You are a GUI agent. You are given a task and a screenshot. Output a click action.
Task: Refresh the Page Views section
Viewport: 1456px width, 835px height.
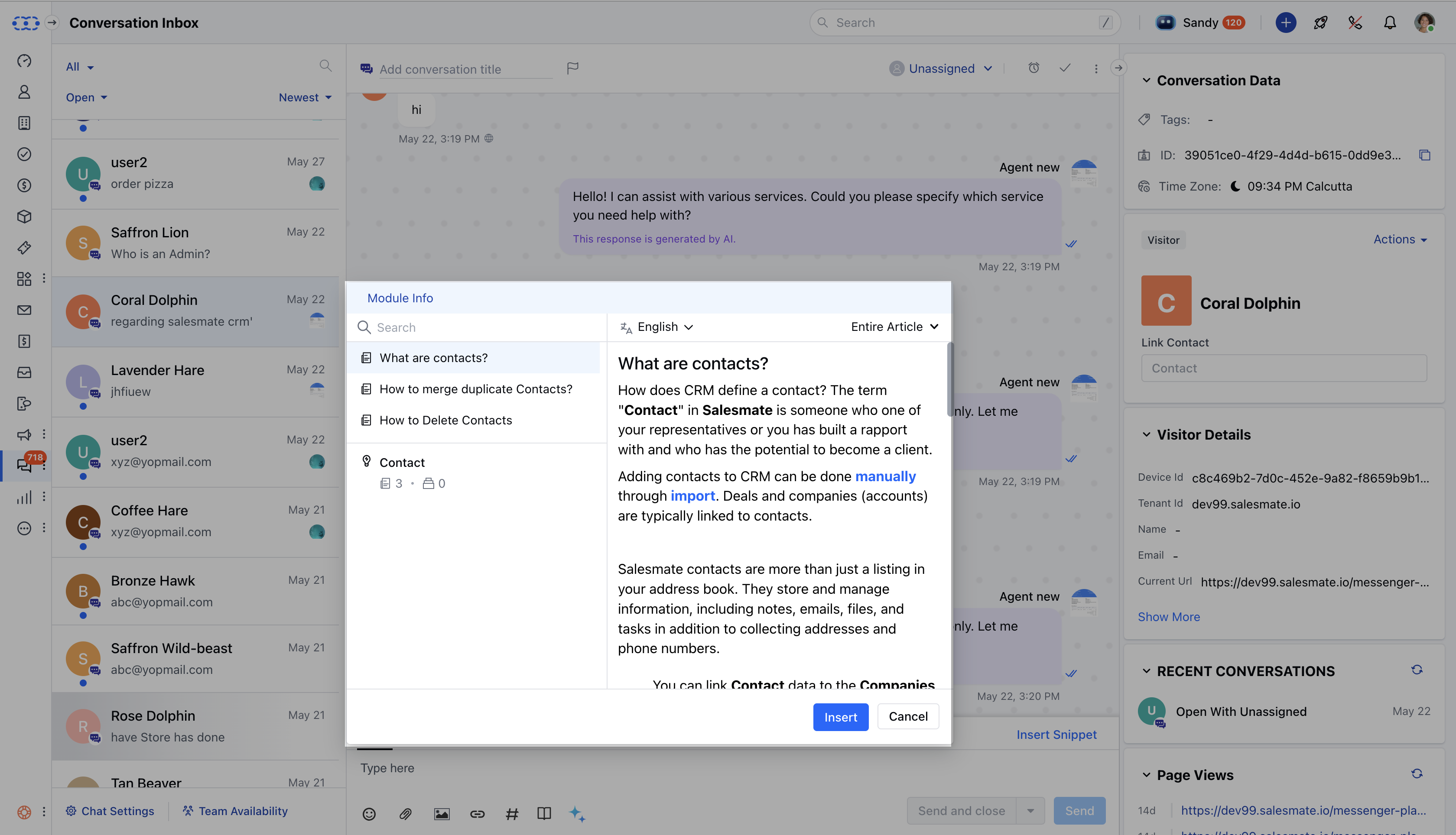pos(1417,774)
